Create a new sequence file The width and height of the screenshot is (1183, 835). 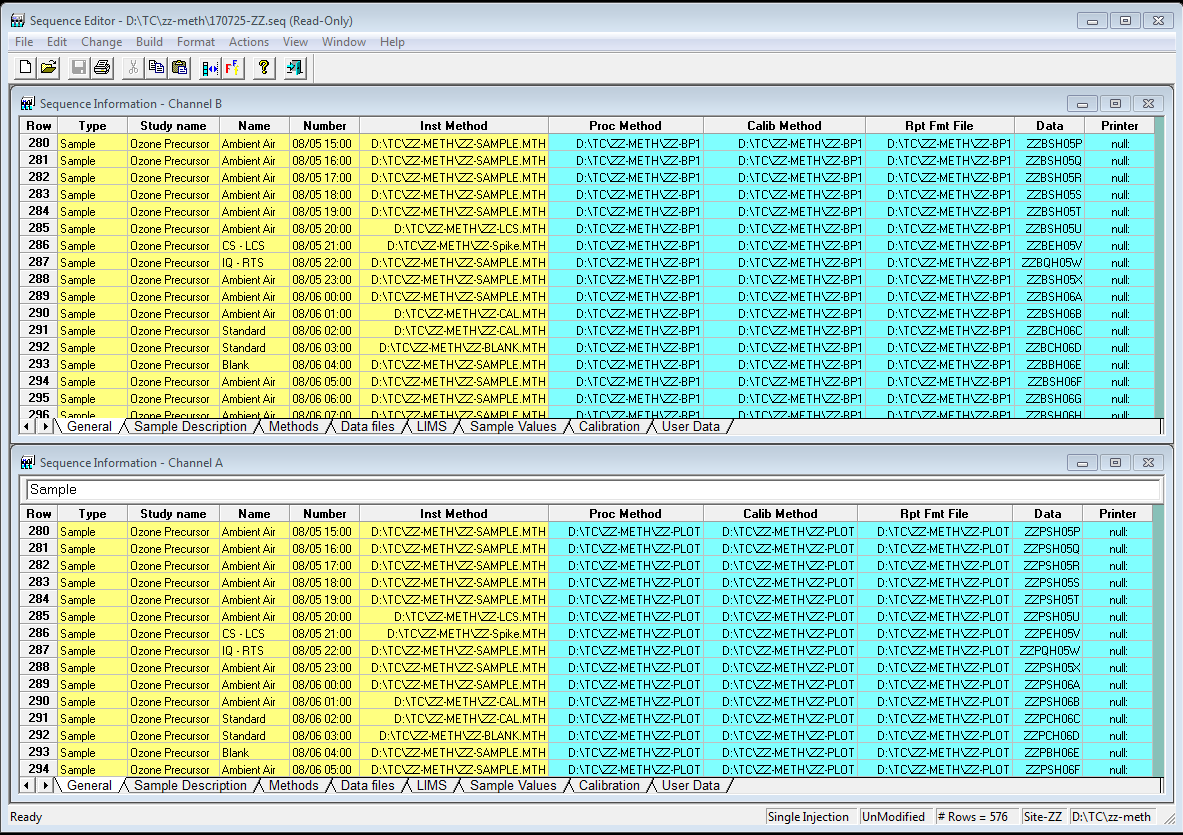[x=23, y=67]
